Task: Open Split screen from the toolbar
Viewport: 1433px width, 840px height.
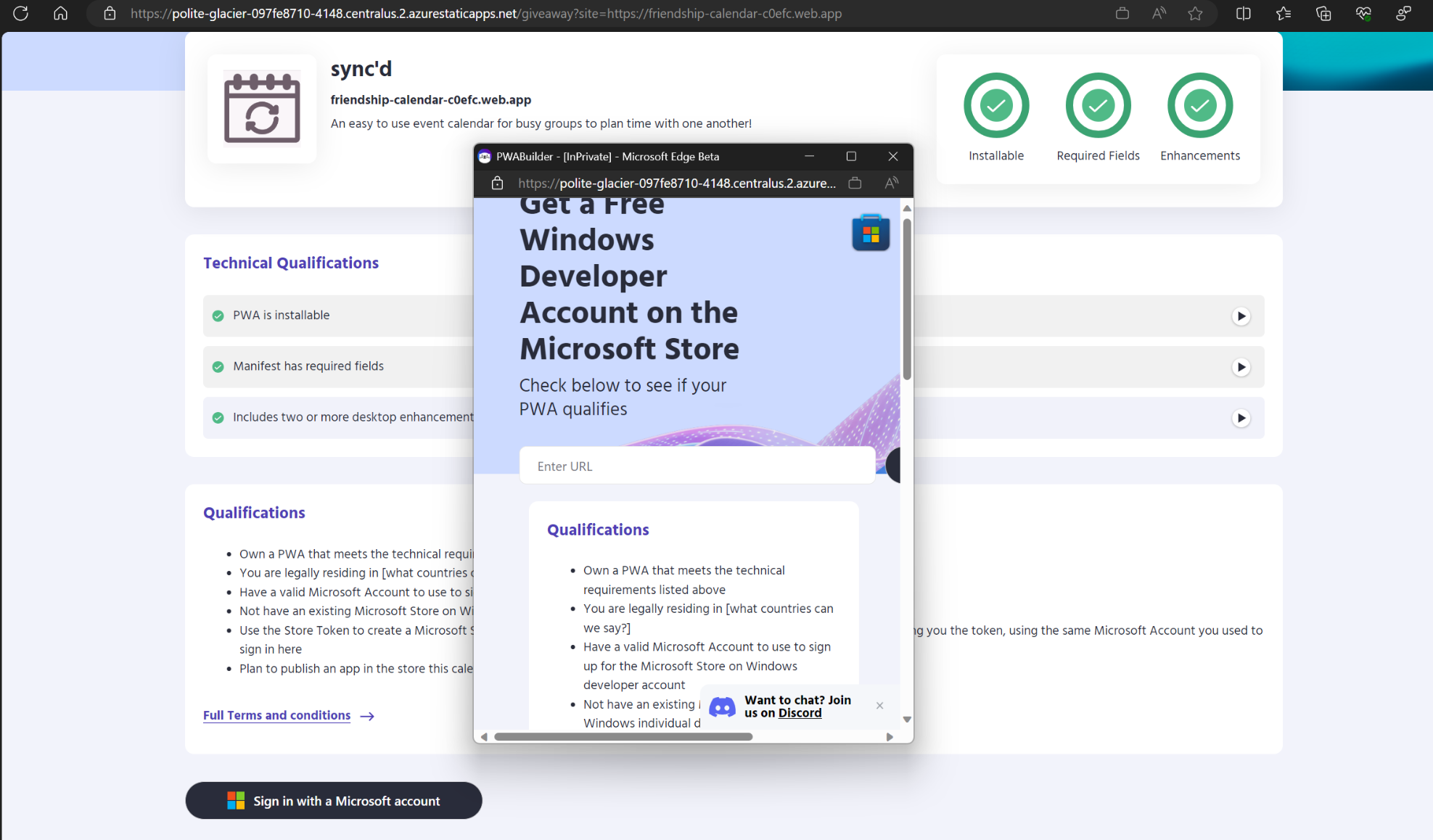Action: (x=1243, y=13)
